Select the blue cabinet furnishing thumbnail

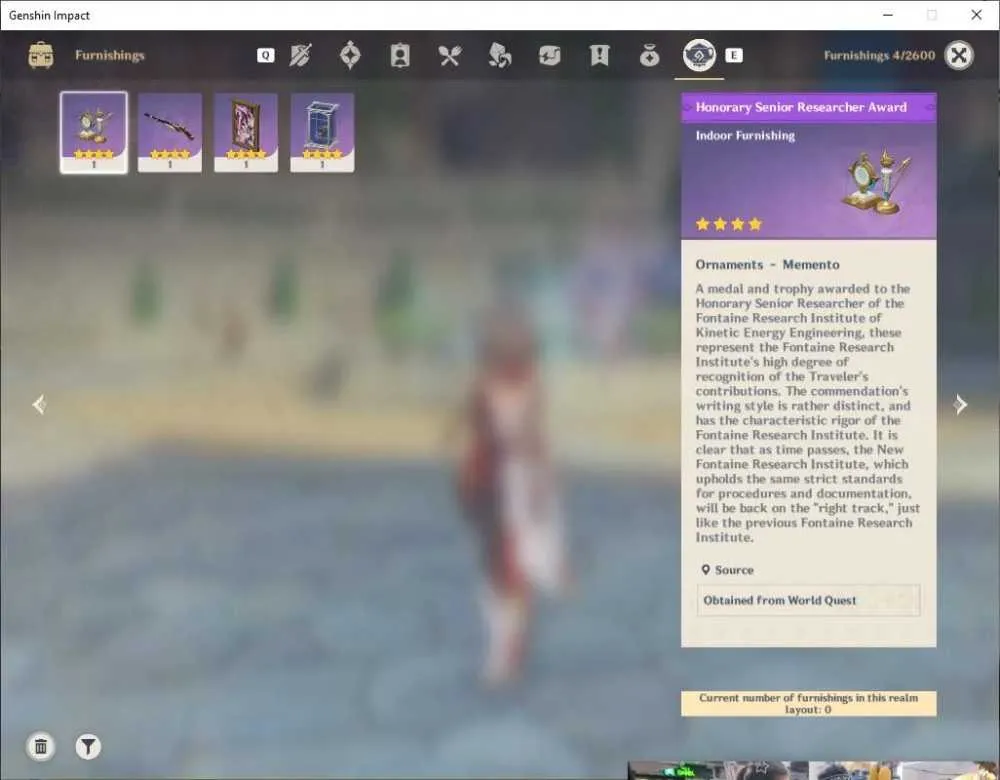point(322,132)
